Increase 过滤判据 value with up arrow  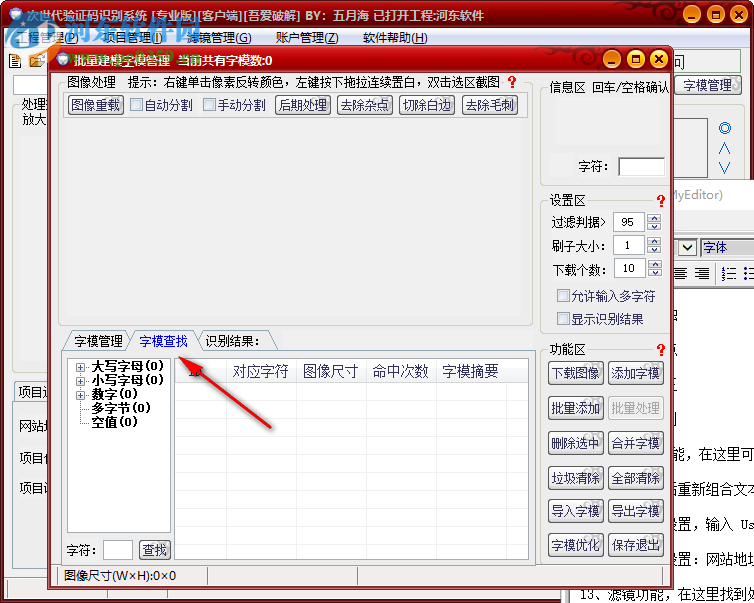click(x=654, y=218)
